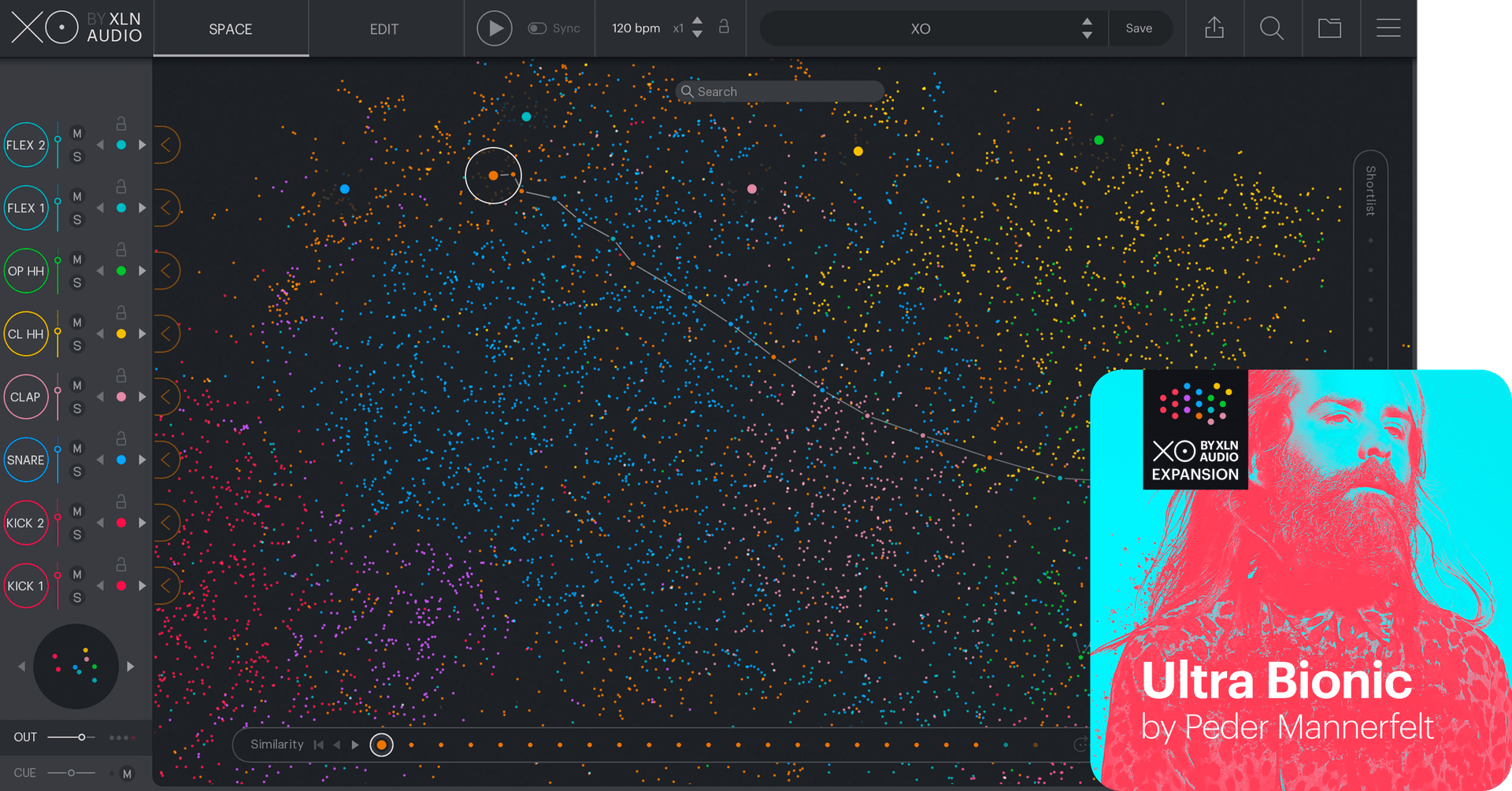Expand the OP HH channel chevron

point(166,271)
